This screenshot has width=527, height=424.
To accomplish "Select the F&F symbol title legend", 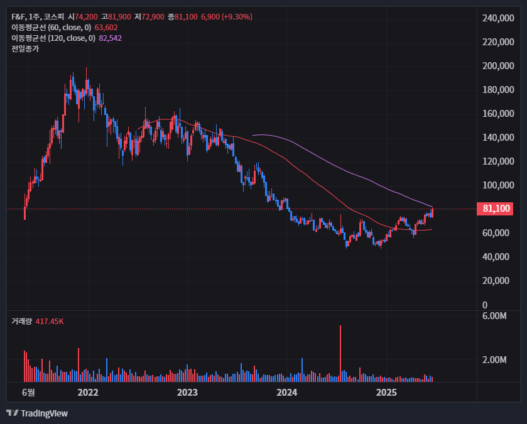I will click(x=38, y=17).
